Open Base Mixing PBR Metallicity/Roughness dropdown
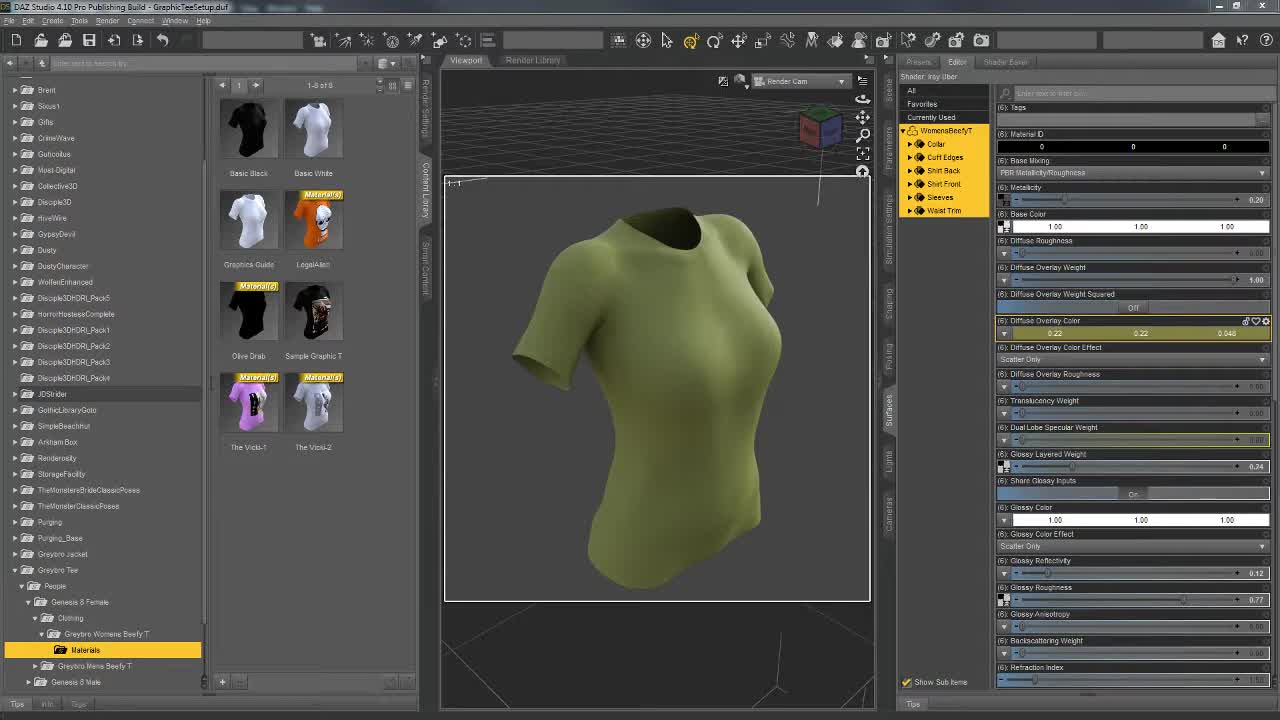The height and width of the screenshot is (720, 1280). point(1133,173)
